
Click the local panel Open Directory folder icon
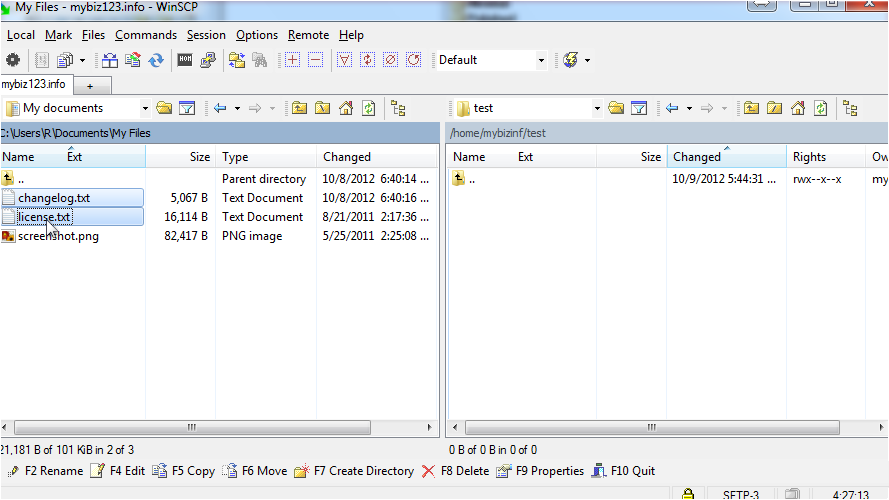pos(164,108)
